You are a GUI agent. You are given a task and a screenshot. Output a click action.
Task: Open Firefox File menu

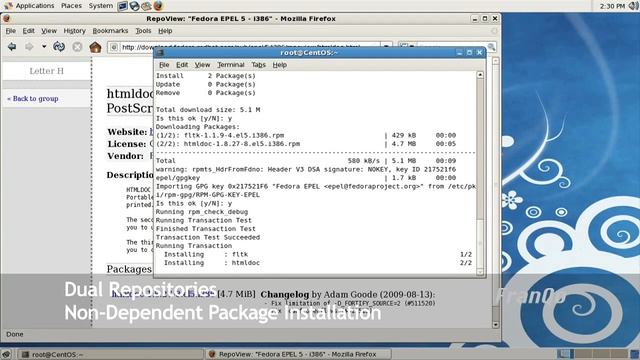click(x=11, y=31)
